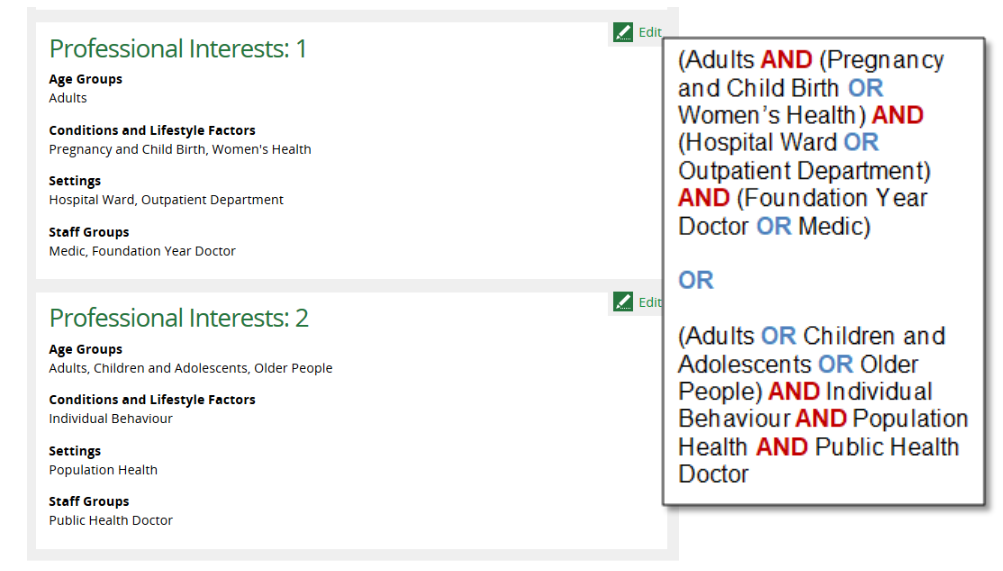Click the Settings label in first section

(x=75, y=181)
